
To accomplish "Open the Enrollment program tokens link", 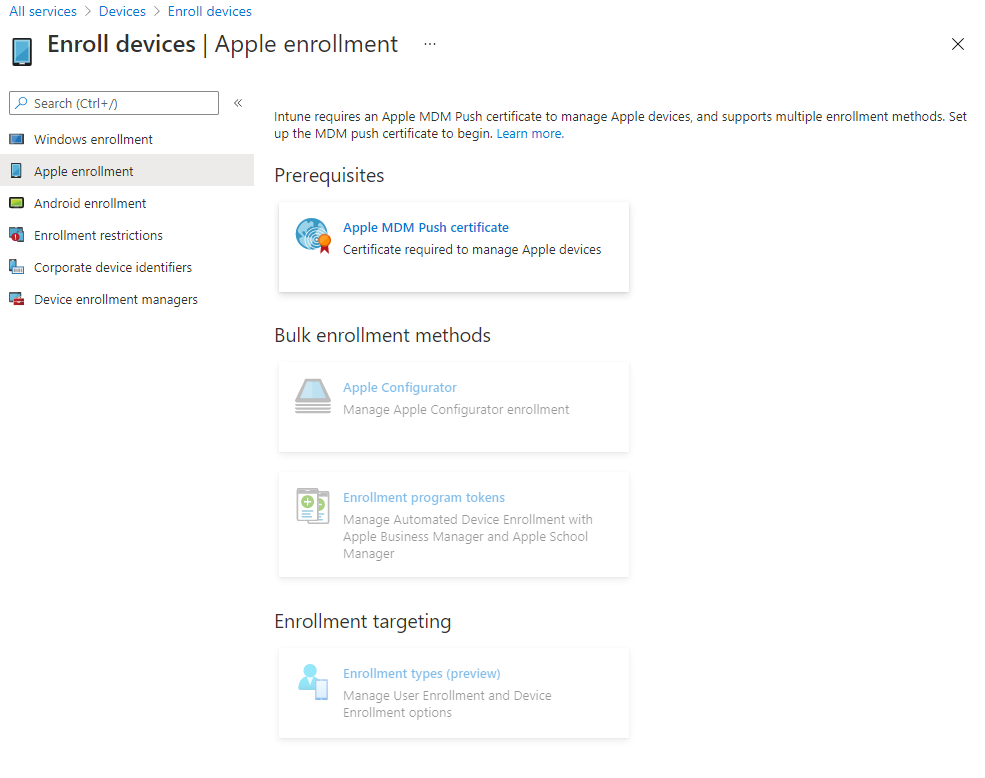I will click(424, 498).
